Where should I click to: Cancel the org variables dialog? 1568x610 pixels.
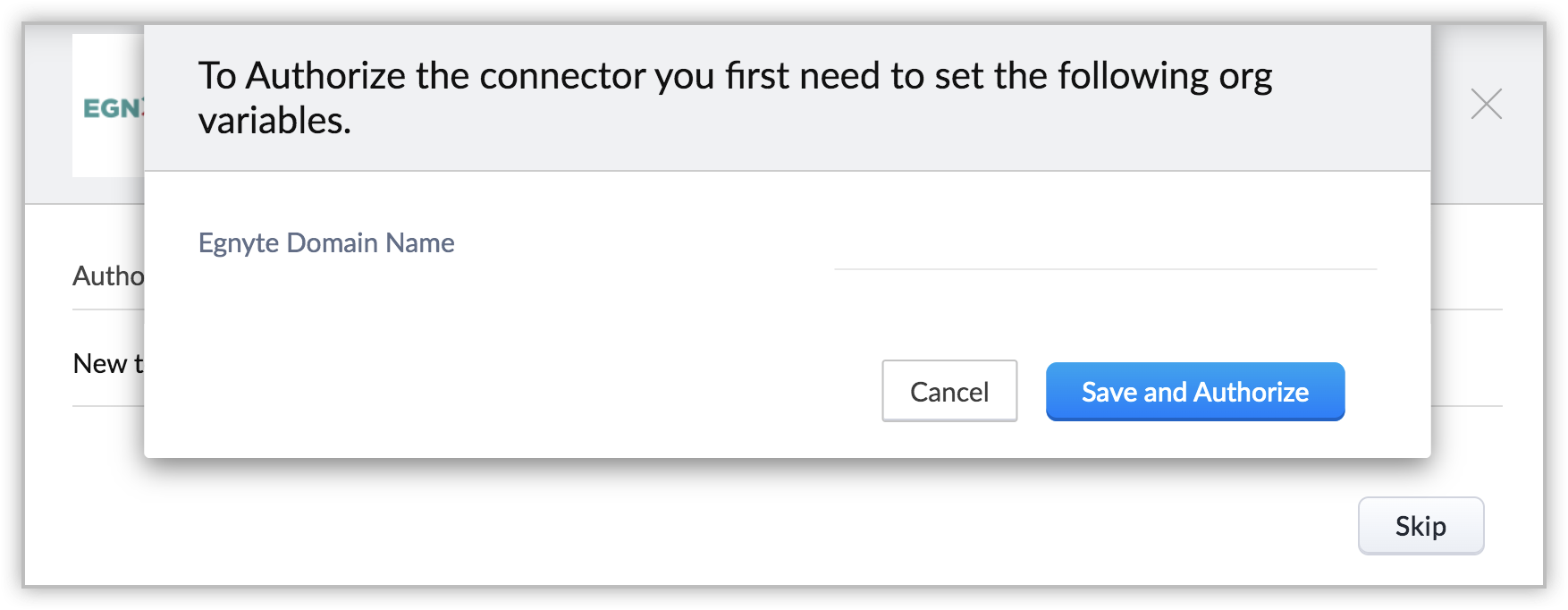948,392
